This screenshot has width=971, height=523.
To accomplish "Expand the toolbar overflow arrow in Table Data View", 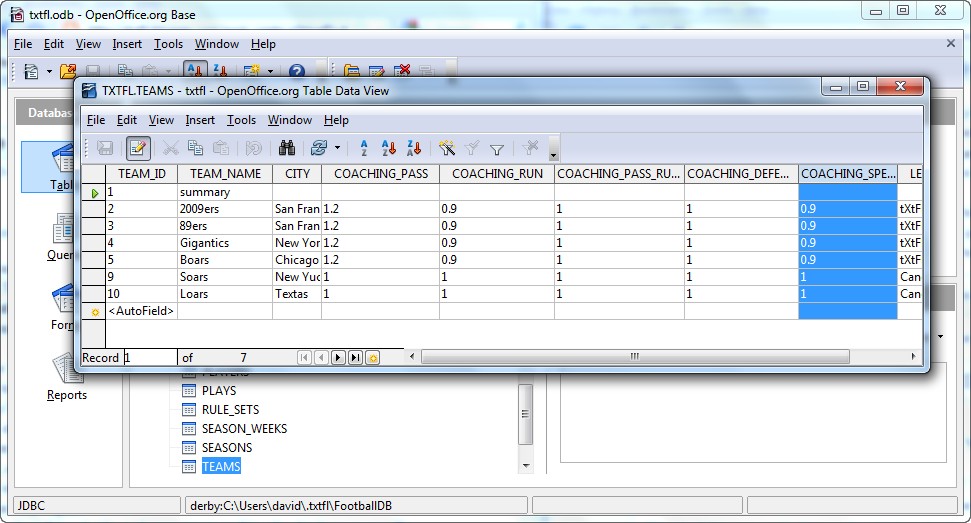I will point(554,148).
